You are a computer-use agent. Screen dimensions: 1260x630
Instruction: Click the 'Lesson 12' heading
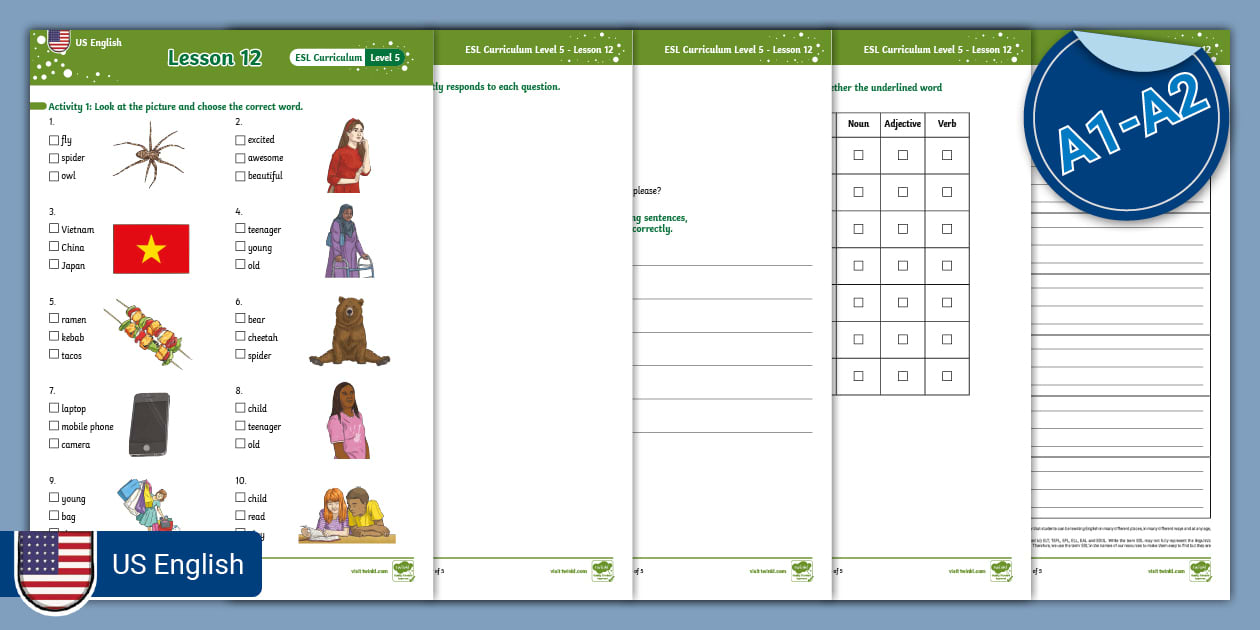[x=214, y=58]
